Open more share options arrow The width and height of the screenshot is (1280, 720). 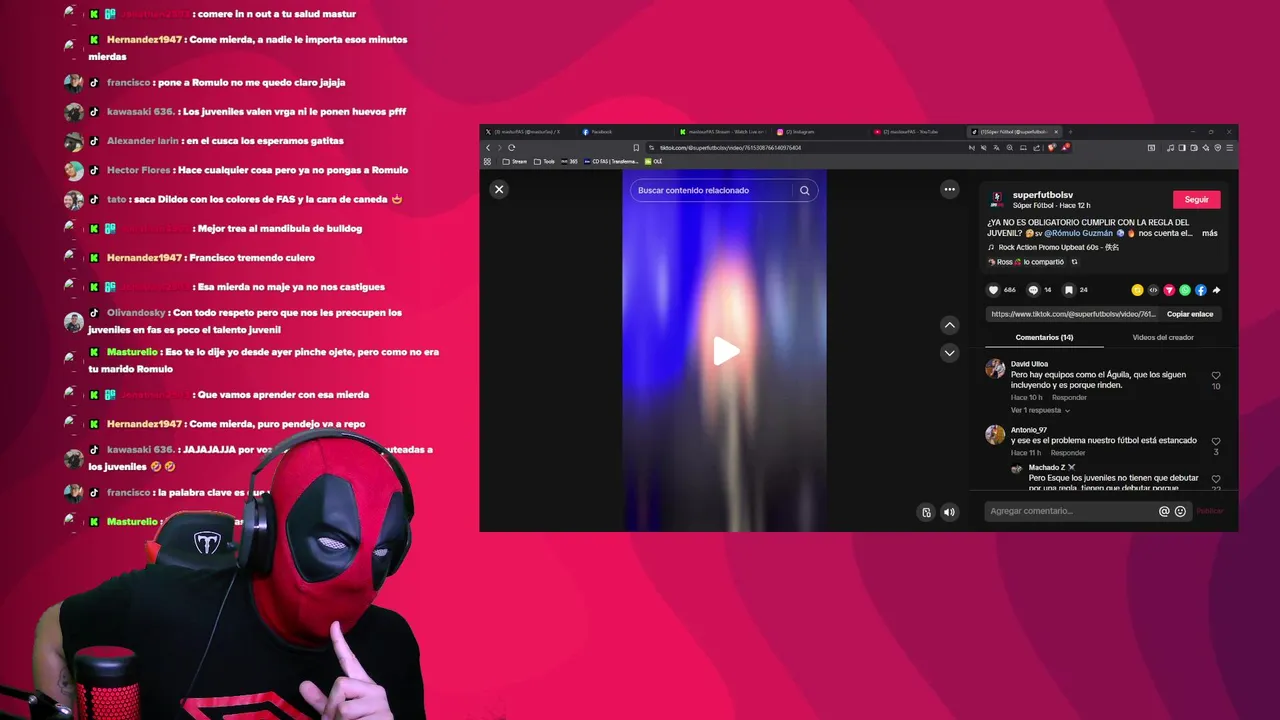(1216, 290)
